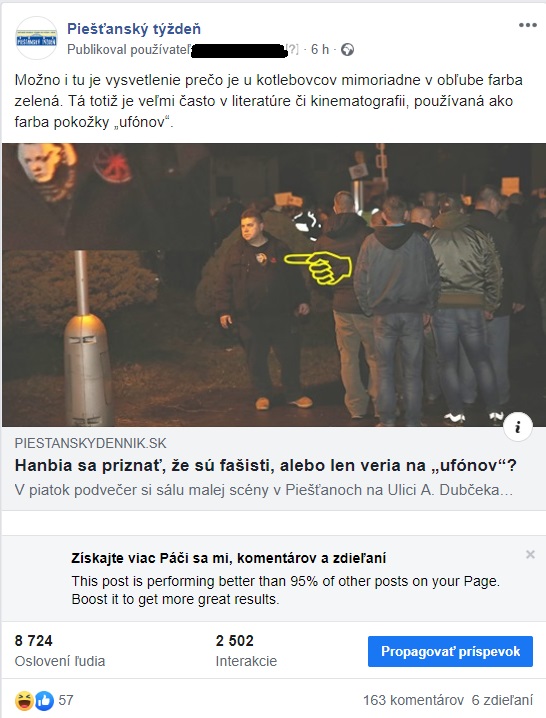546x718 pixels.
Task: Click the question mark next to publisher name
Action: point(292,49)
